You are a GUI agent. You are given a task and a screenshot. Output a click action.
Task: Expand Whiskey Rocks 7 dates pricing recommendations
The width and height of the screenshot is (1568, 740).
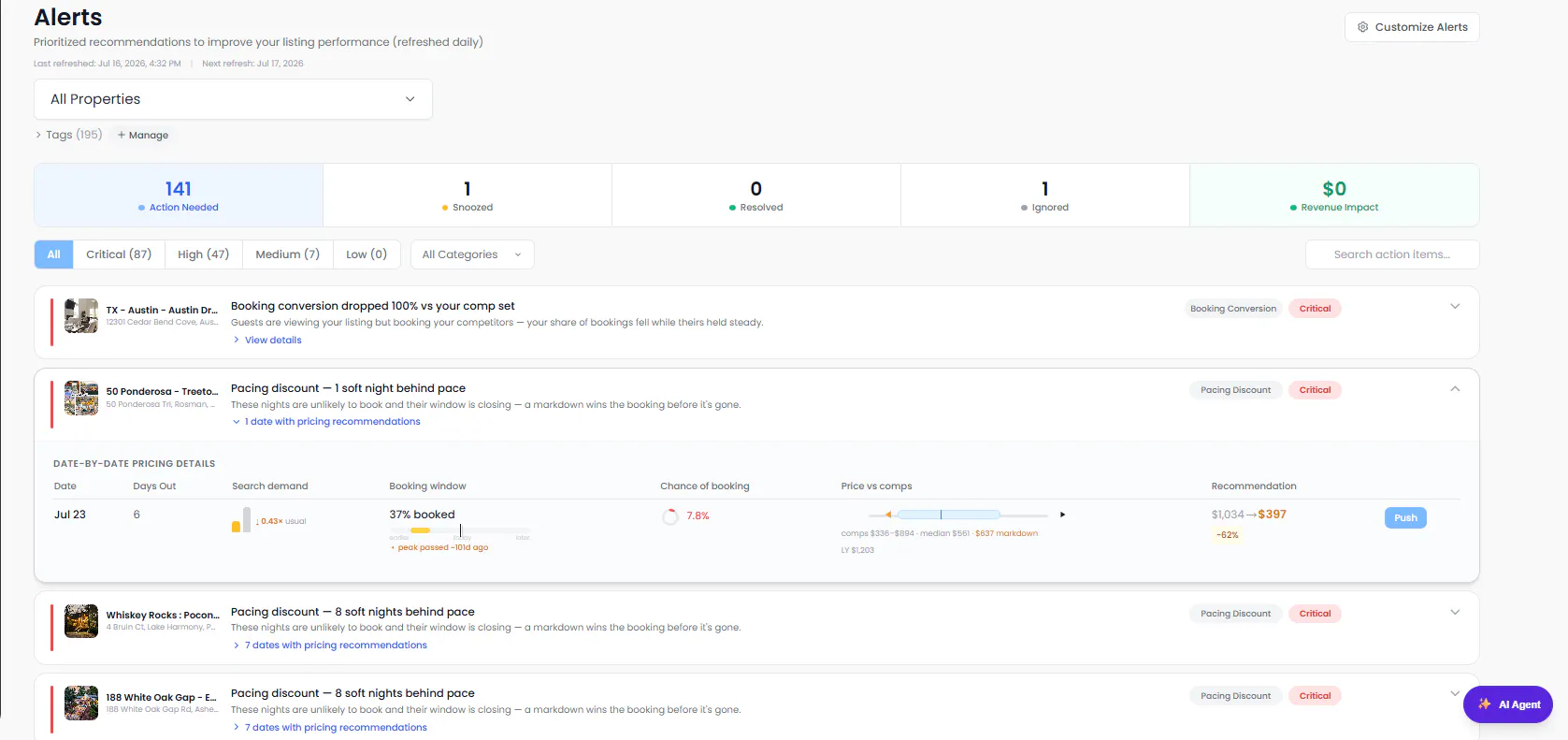coord(330,646)
